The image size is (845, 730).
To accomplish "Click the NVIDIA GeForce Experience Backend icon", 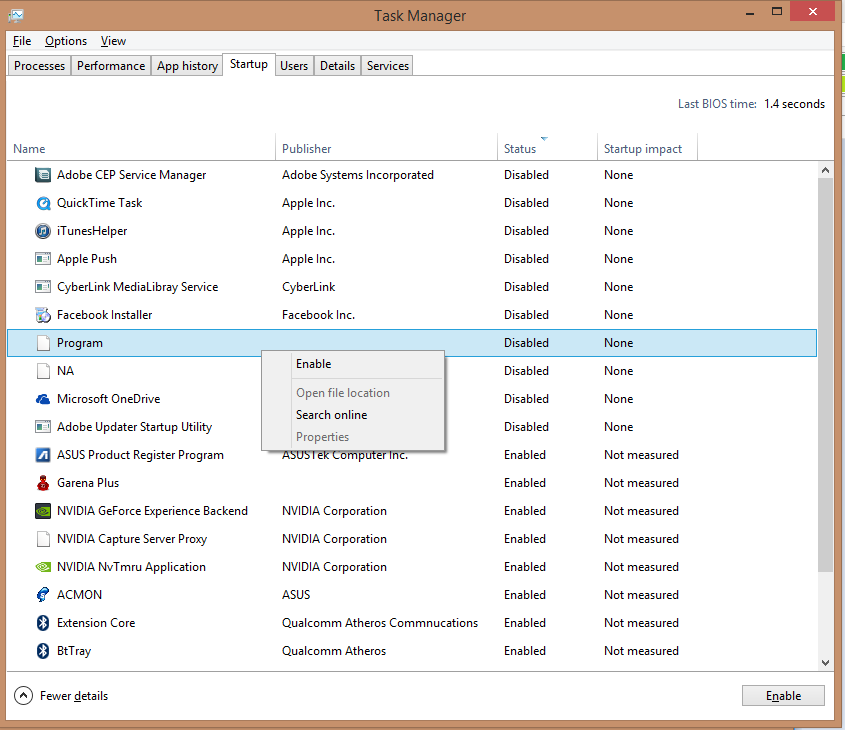I will point(43,511).
